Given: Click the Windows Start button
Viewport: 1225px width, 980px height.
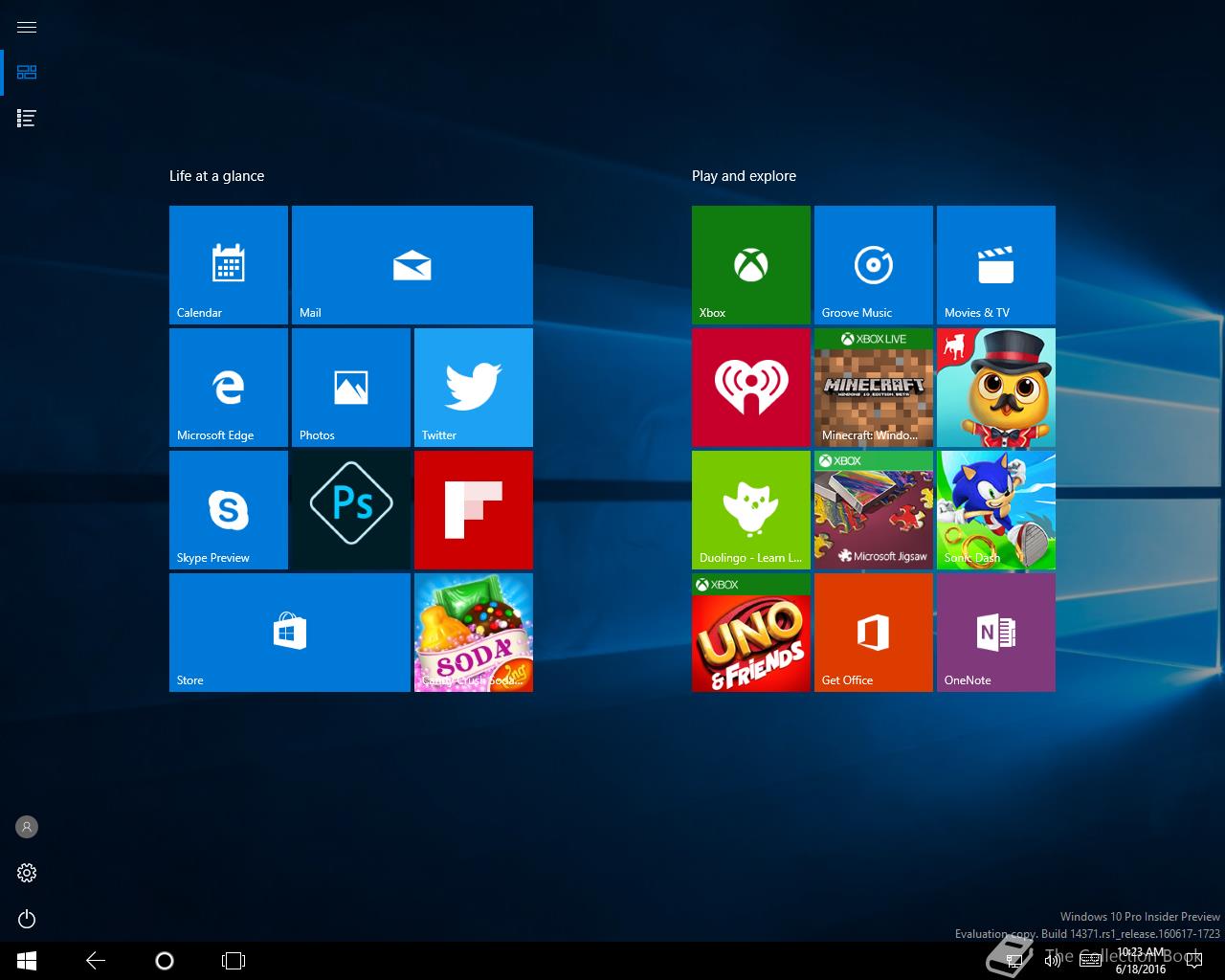Looking at the screenshot, I should pyautogui.click(x=27, y=961).
